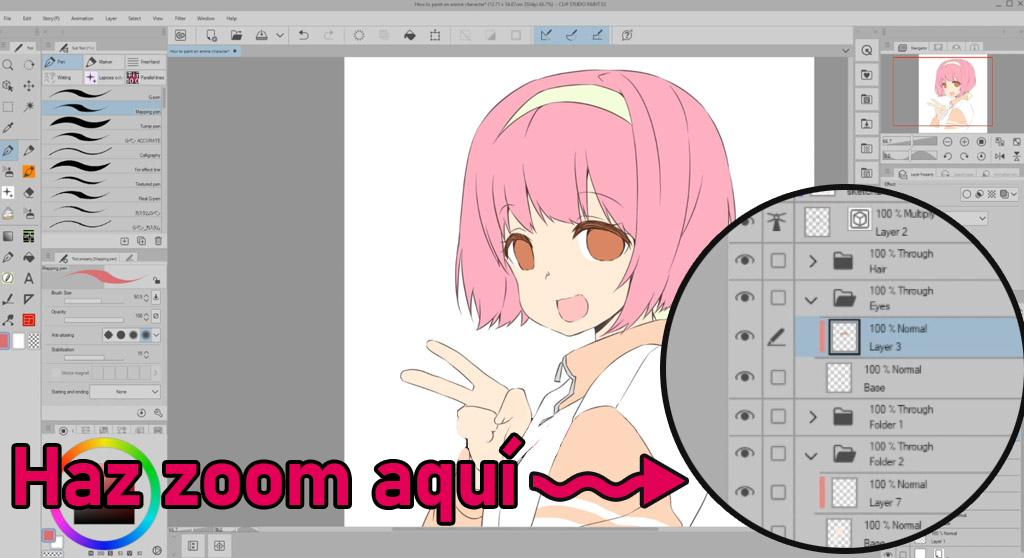Select the Pencil tool in the tool palette
Viewport: 1024px width, 558px height.
[x=29, y=150]
